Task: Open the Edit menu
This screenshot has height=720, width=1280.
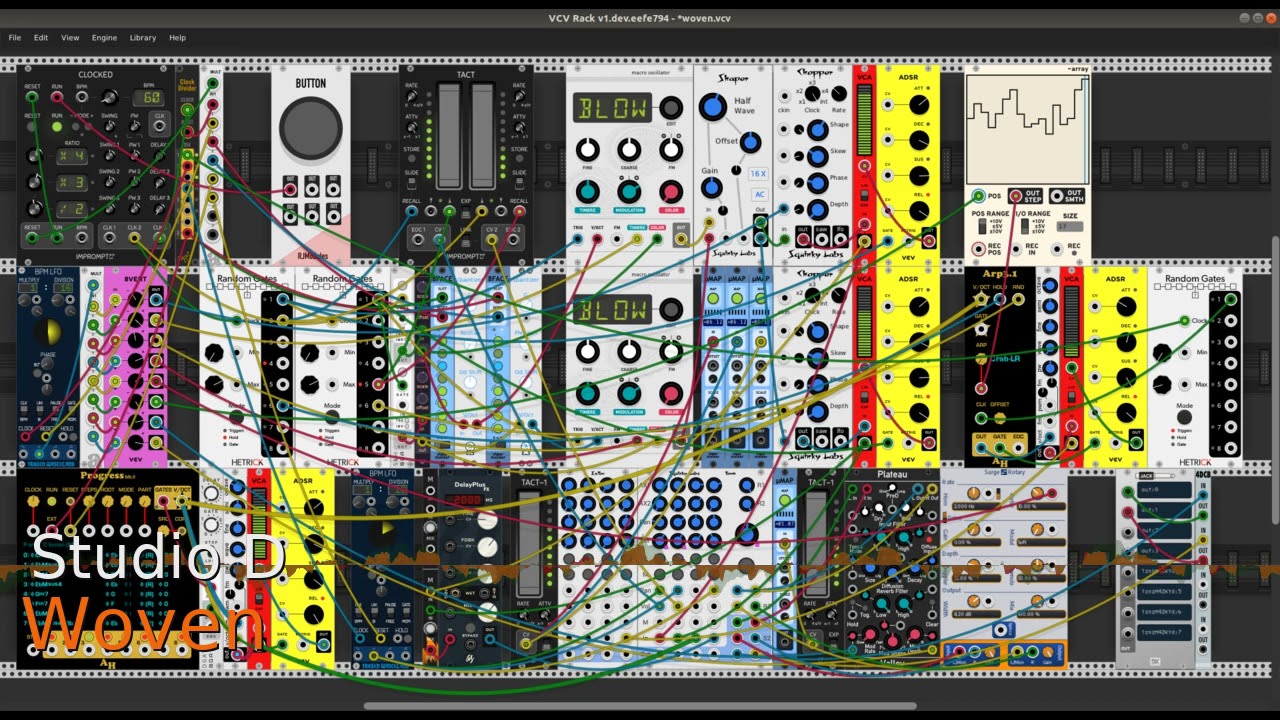Action: point(41,38)
